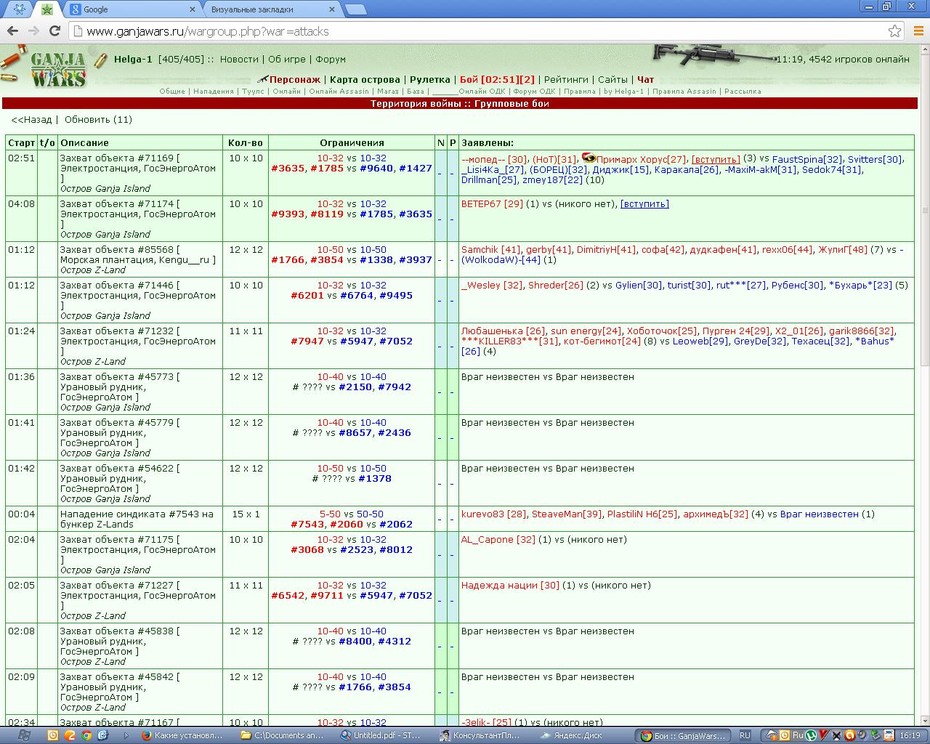
Task: Click the browser Back arrow
Action: coord(13,31)
